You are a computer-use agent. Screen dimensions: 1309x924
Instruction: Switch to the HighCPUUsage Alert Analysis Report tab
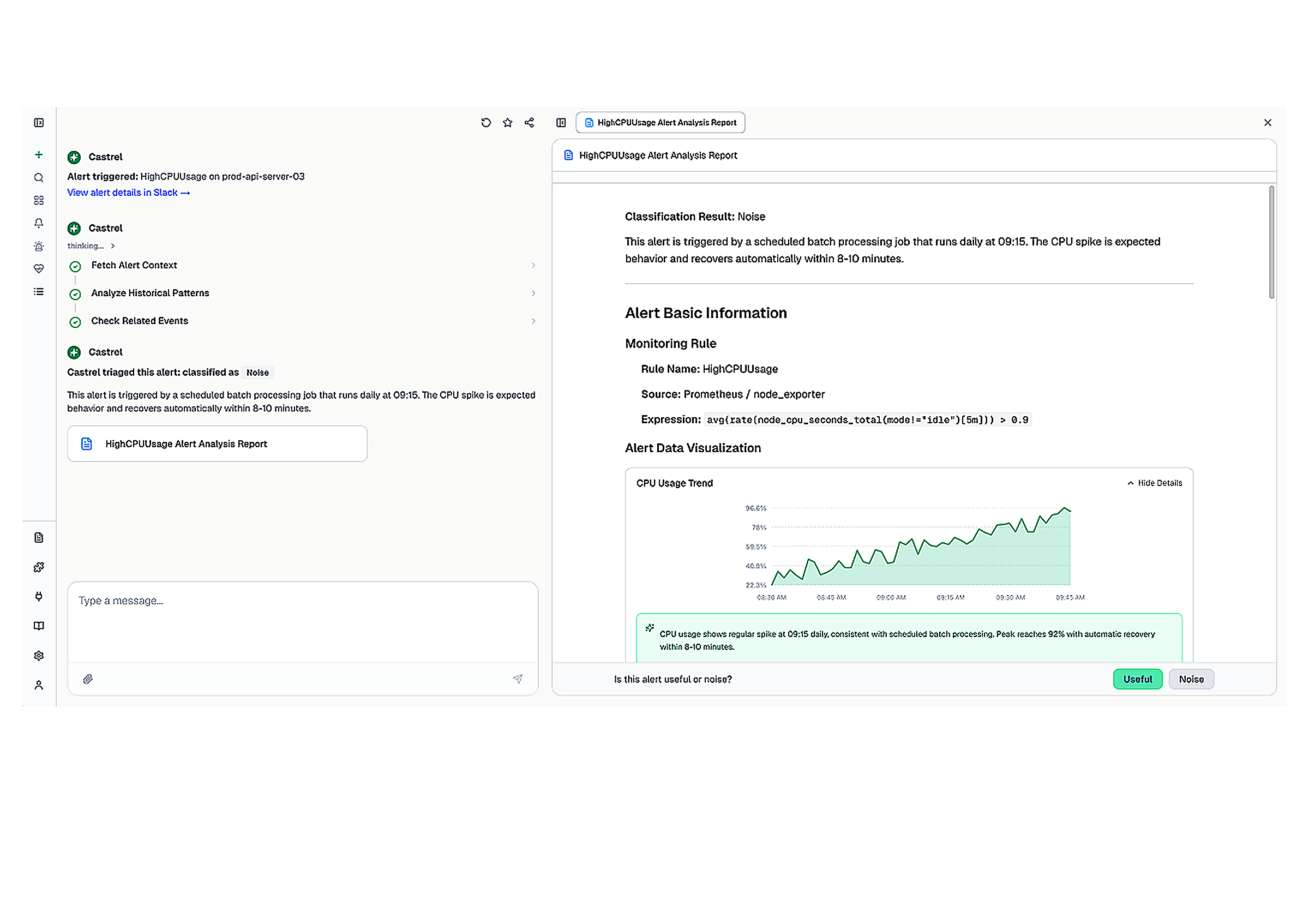pyautogui.click(x=659, y=122)
